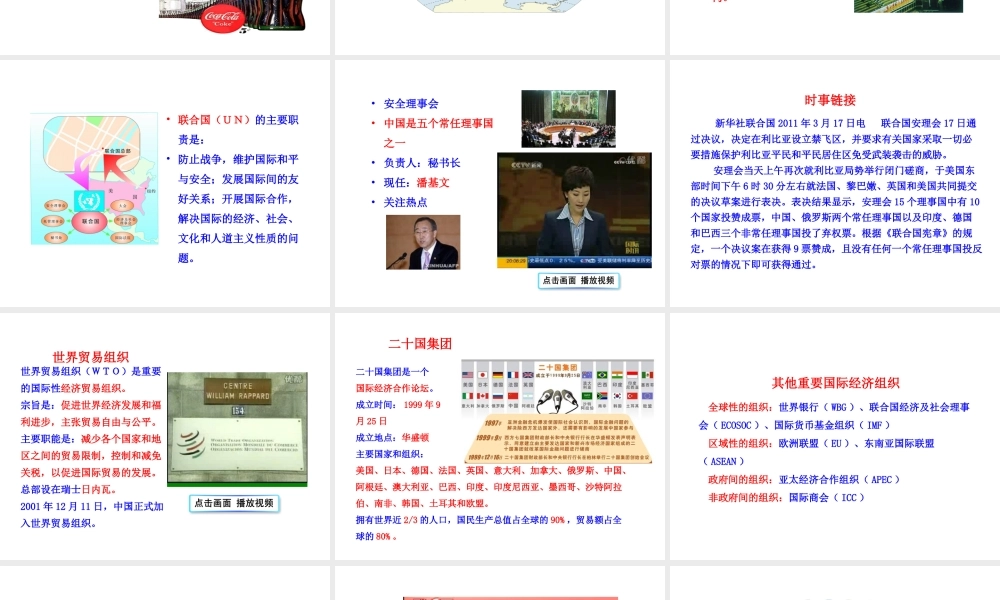This screenshot has width=1000, height=600.
Task: Click the Coca-Cola logo image
Action: pos(223,18)
